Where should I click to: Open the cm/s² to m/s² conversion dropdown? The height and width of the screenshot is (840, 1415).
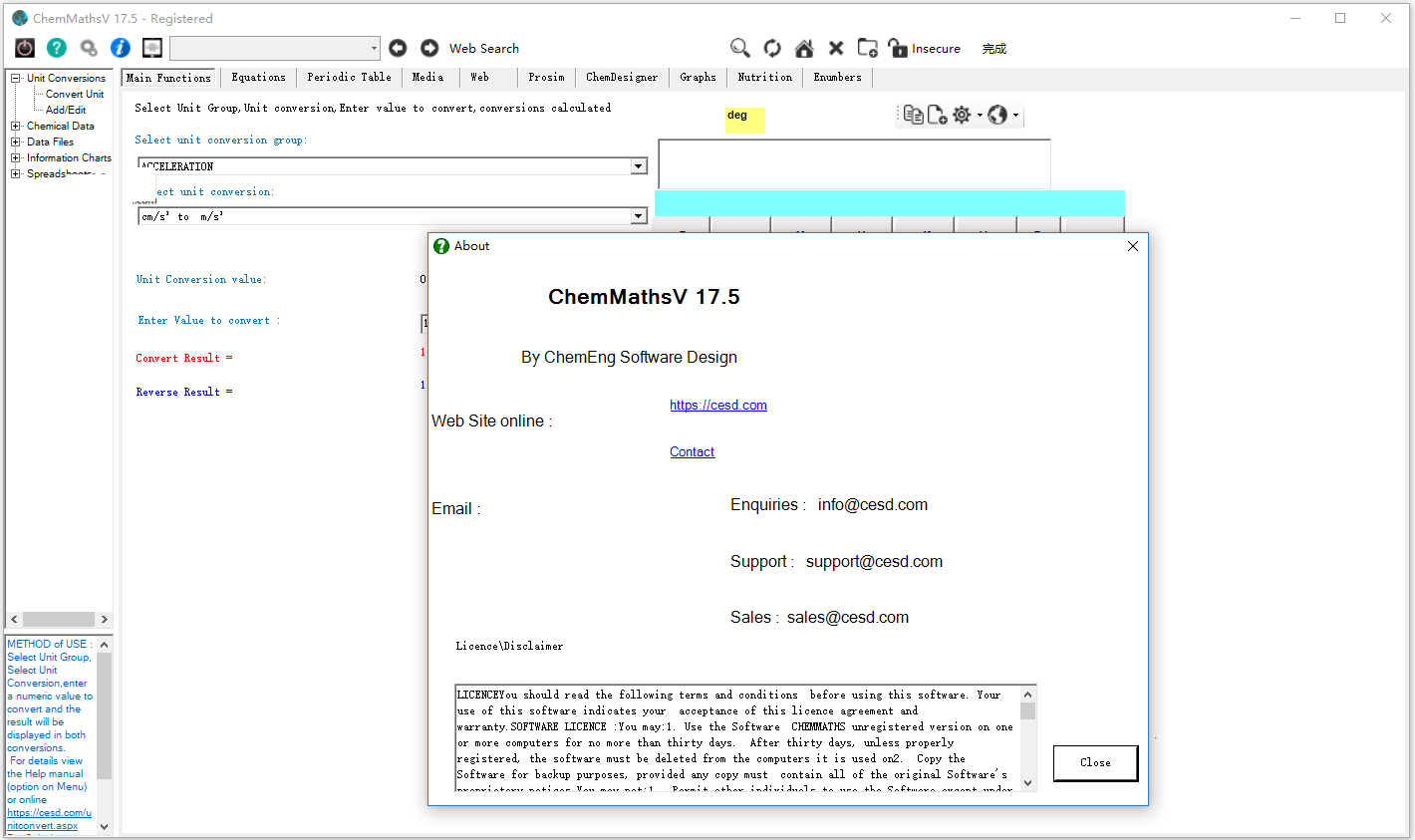tap(638, 215)
